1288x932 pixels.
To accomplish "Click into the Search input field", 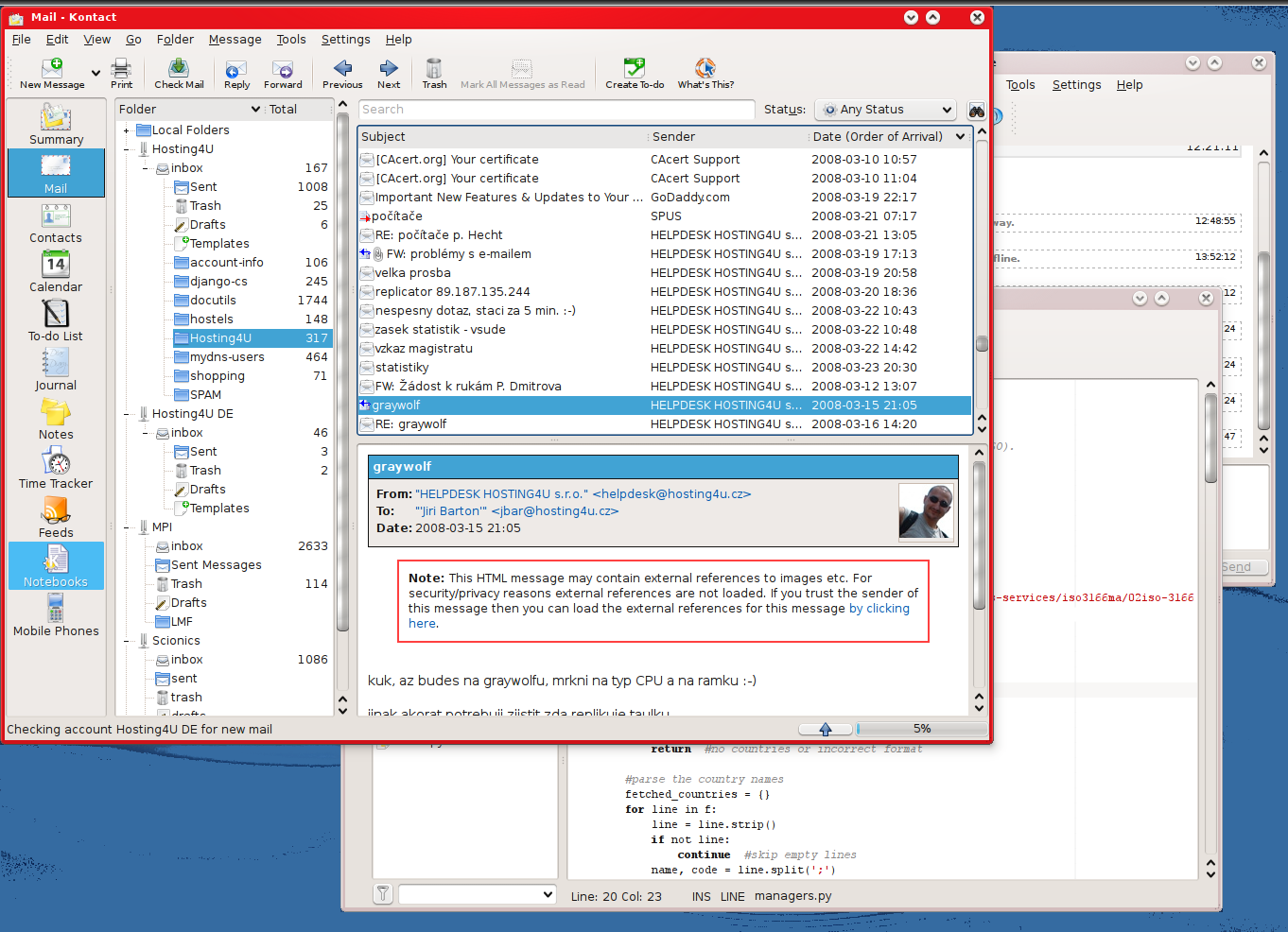I will click(x=556, y=110).
